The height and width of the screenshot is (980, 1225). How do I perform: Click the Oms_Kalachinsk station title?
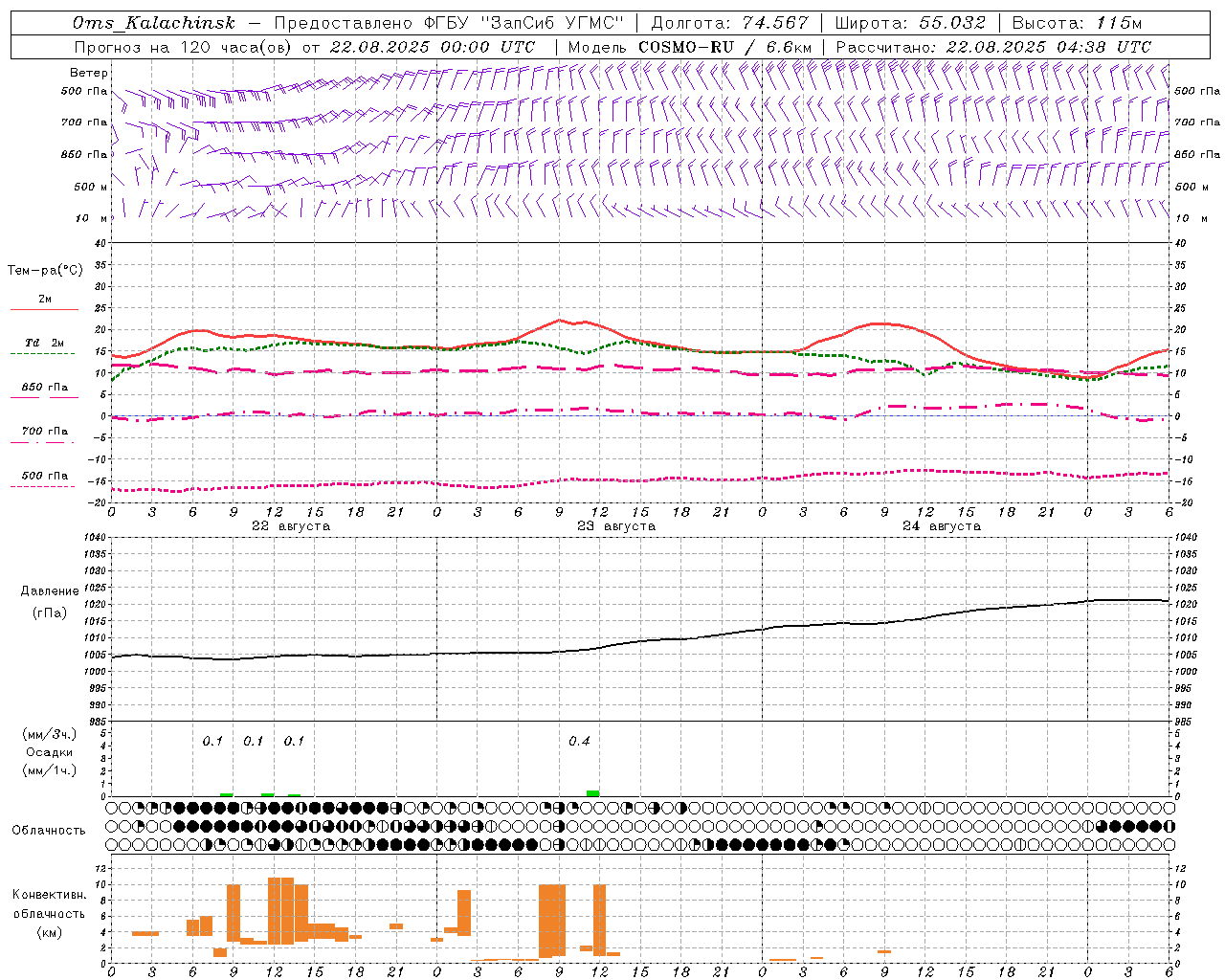154,23
